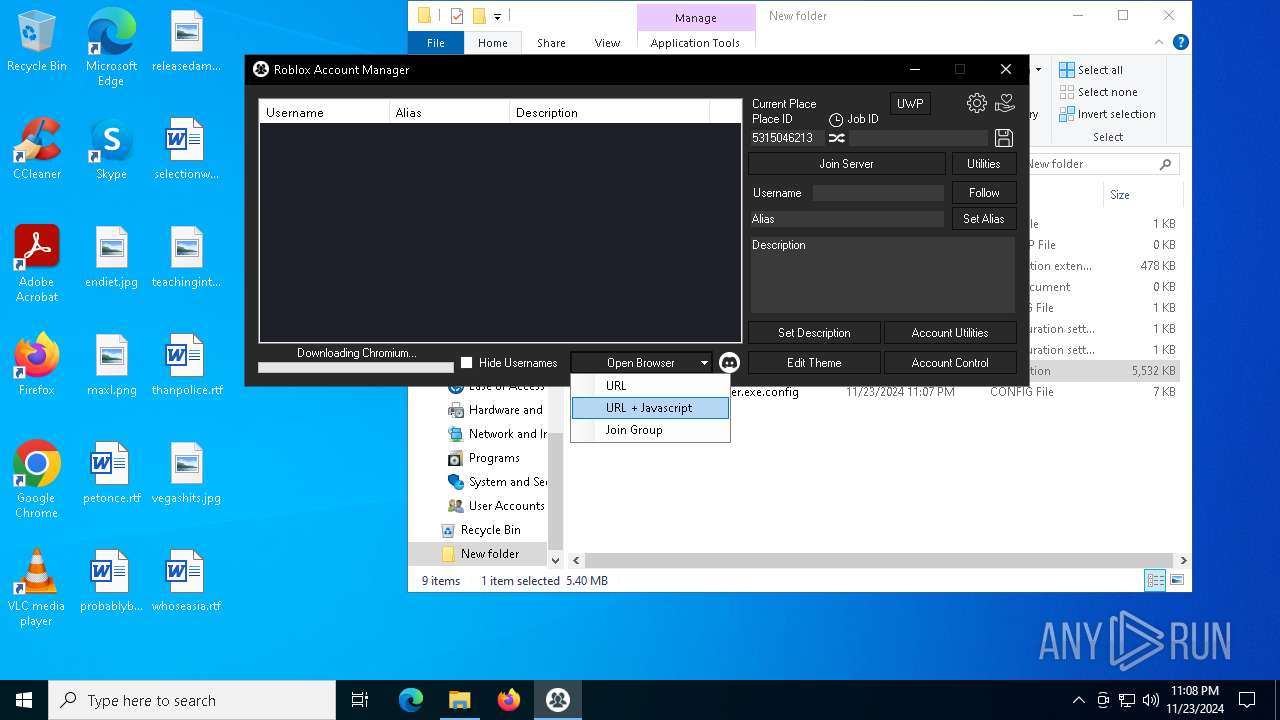Click the Job ID input field
Viewport: 1280px width, 720px height.
click(x=918, y=138)
